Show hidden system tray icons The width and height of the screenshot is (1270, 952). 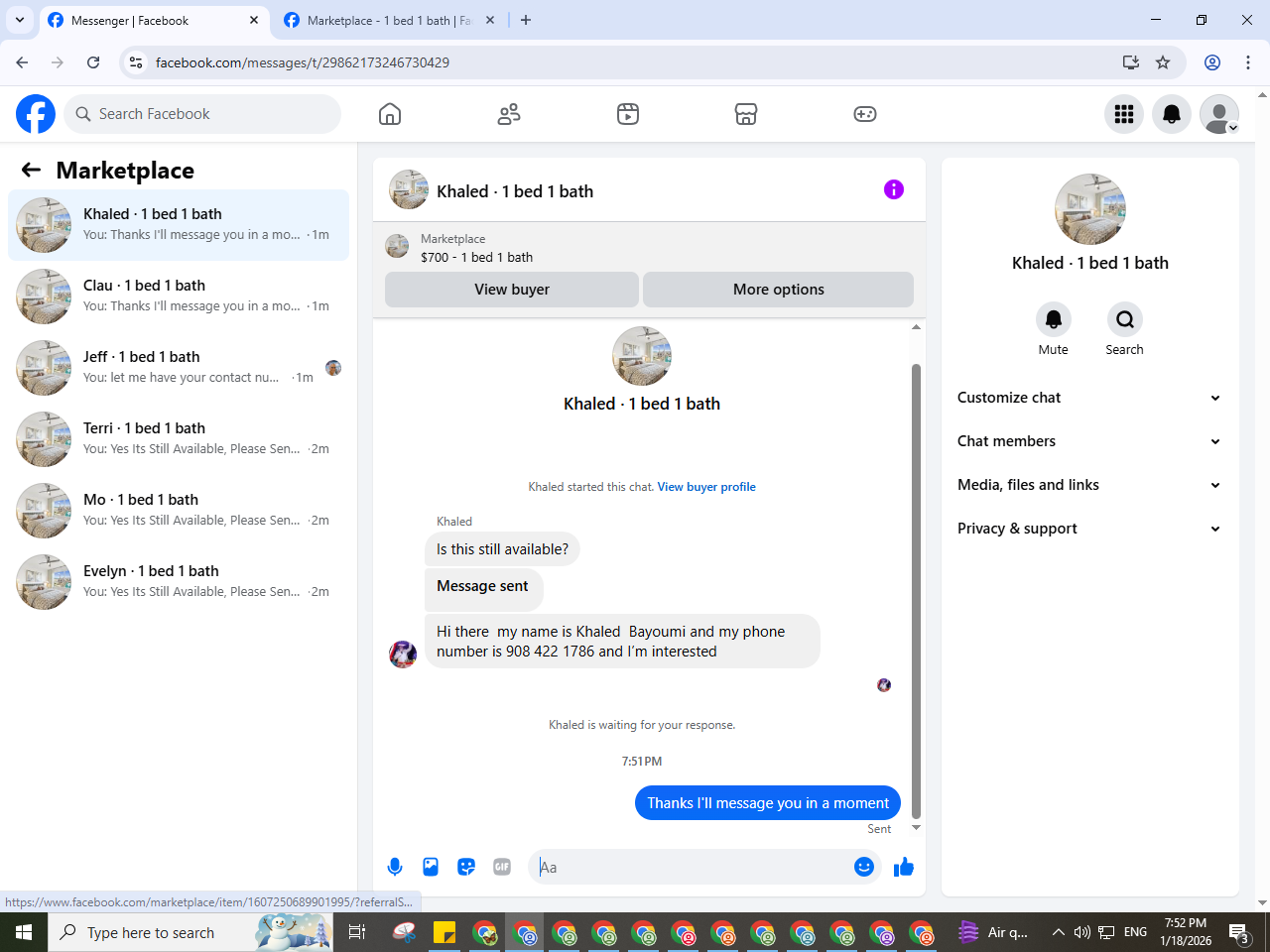pos(1058,932)
